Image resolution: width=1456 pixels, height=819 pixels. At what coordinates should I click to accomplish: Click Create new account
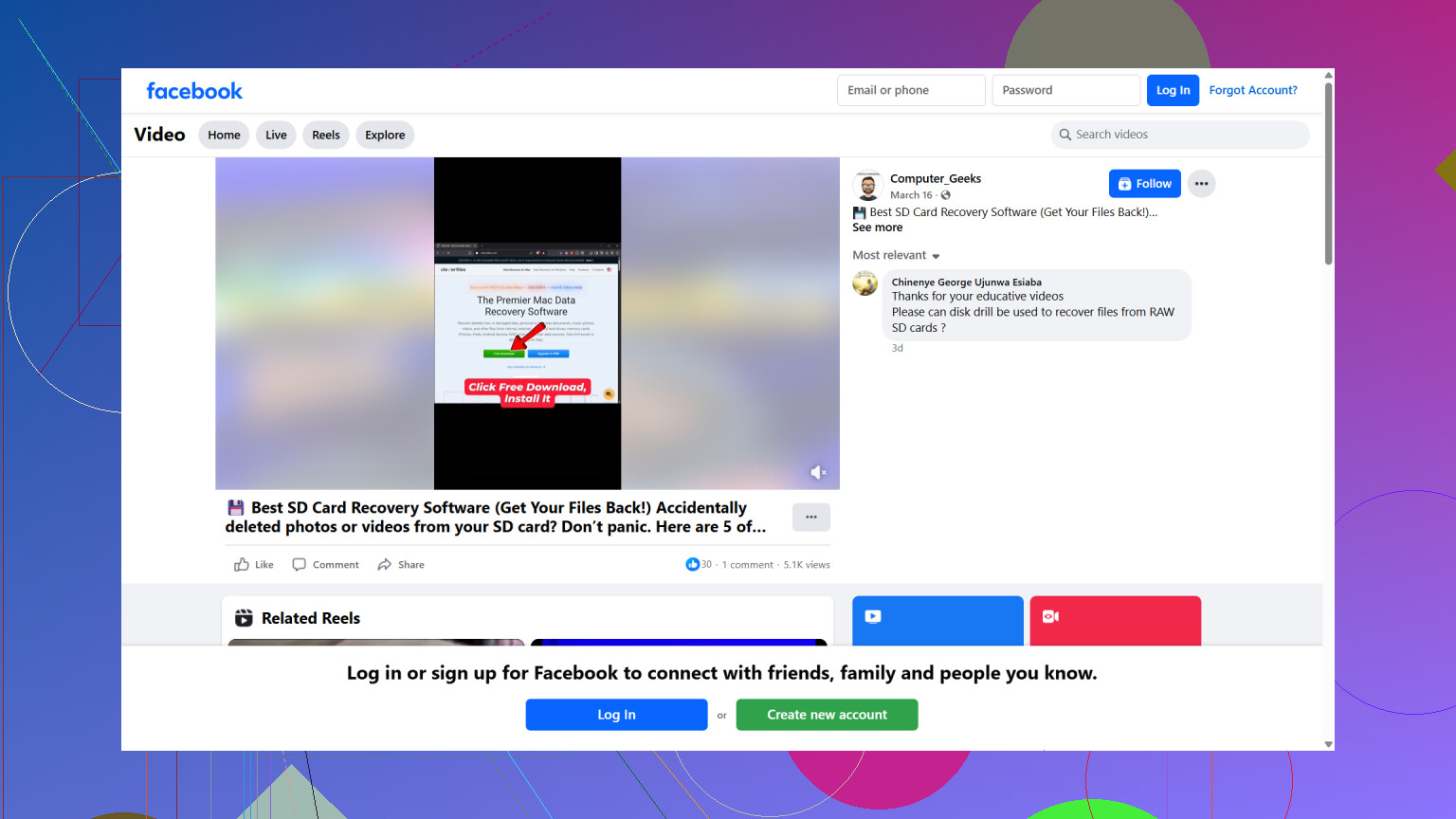point(827,715)
